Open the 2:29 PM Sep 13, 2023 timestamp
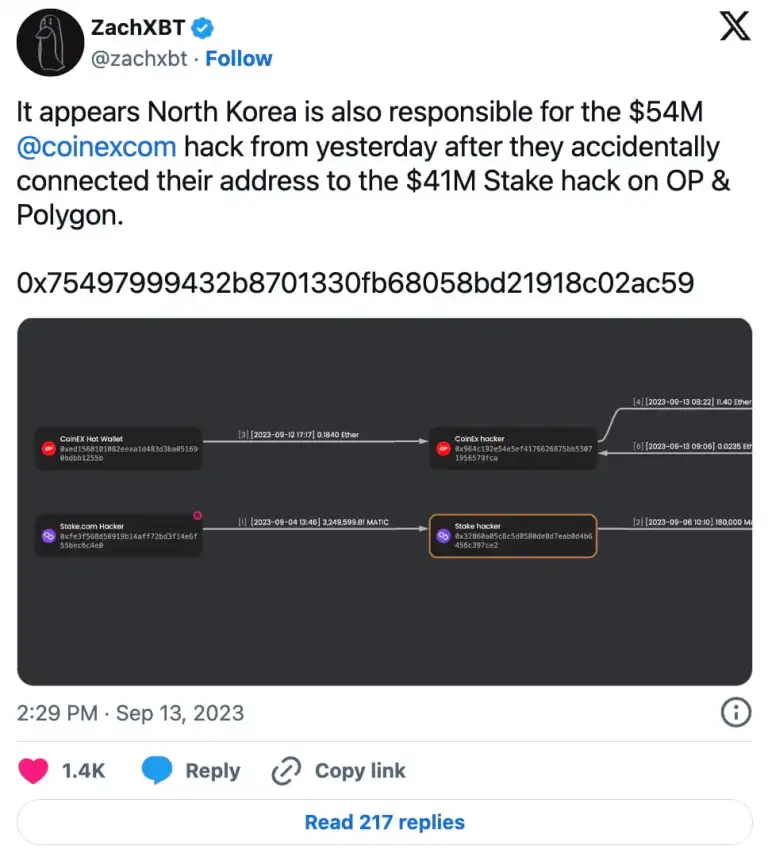 click(130, 713)
